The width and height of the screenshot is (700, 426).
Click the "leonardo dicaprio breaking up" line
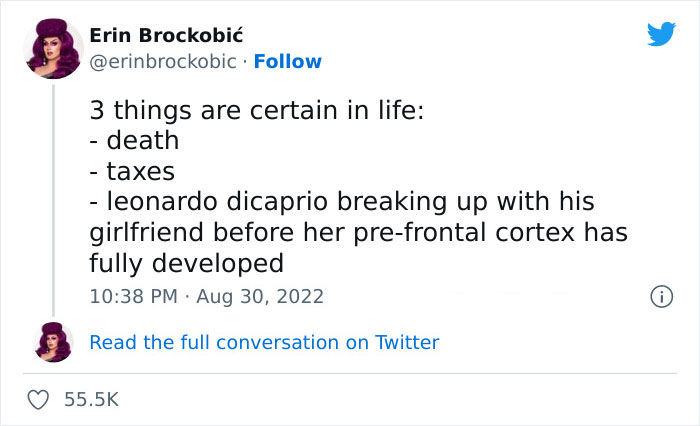tap(342, 202)
